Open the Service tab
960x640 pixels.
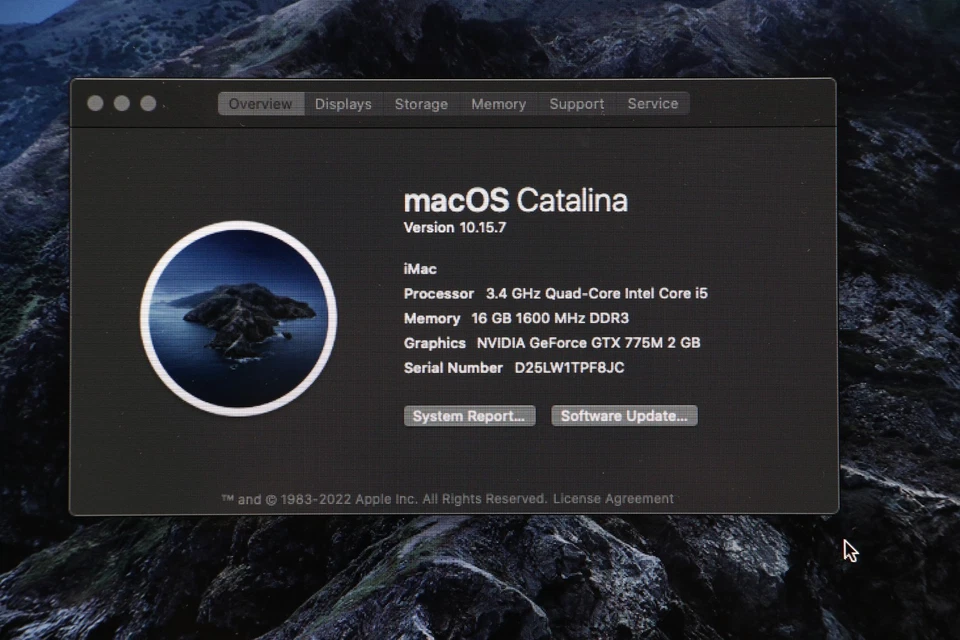tap(652, 104)
